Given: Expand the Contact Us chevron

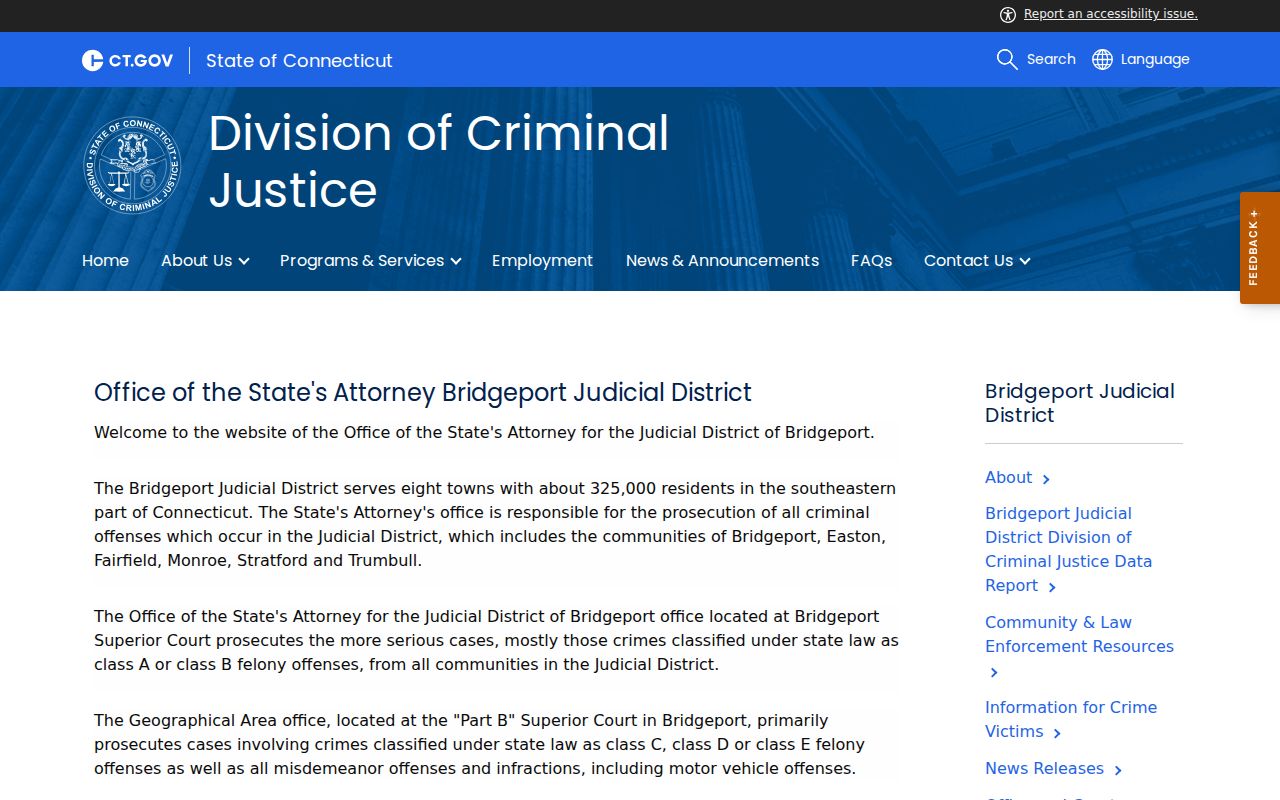Looking at the screenshot, I should [1025, 261].
